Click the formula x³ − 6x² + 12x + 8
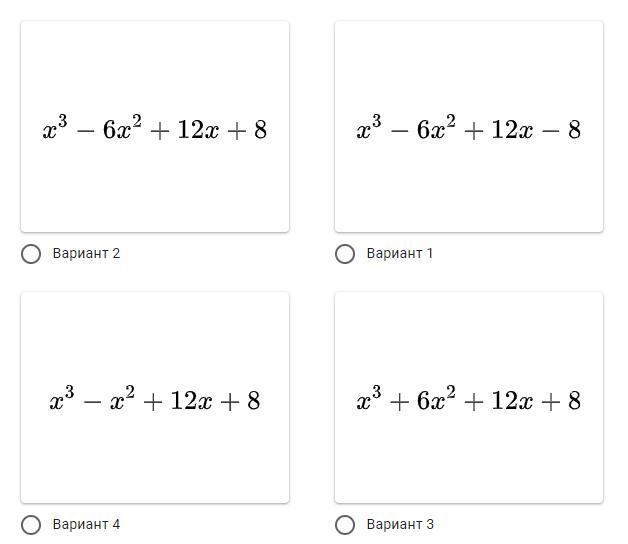Screen dimensions: 628x544 point(155,130)
